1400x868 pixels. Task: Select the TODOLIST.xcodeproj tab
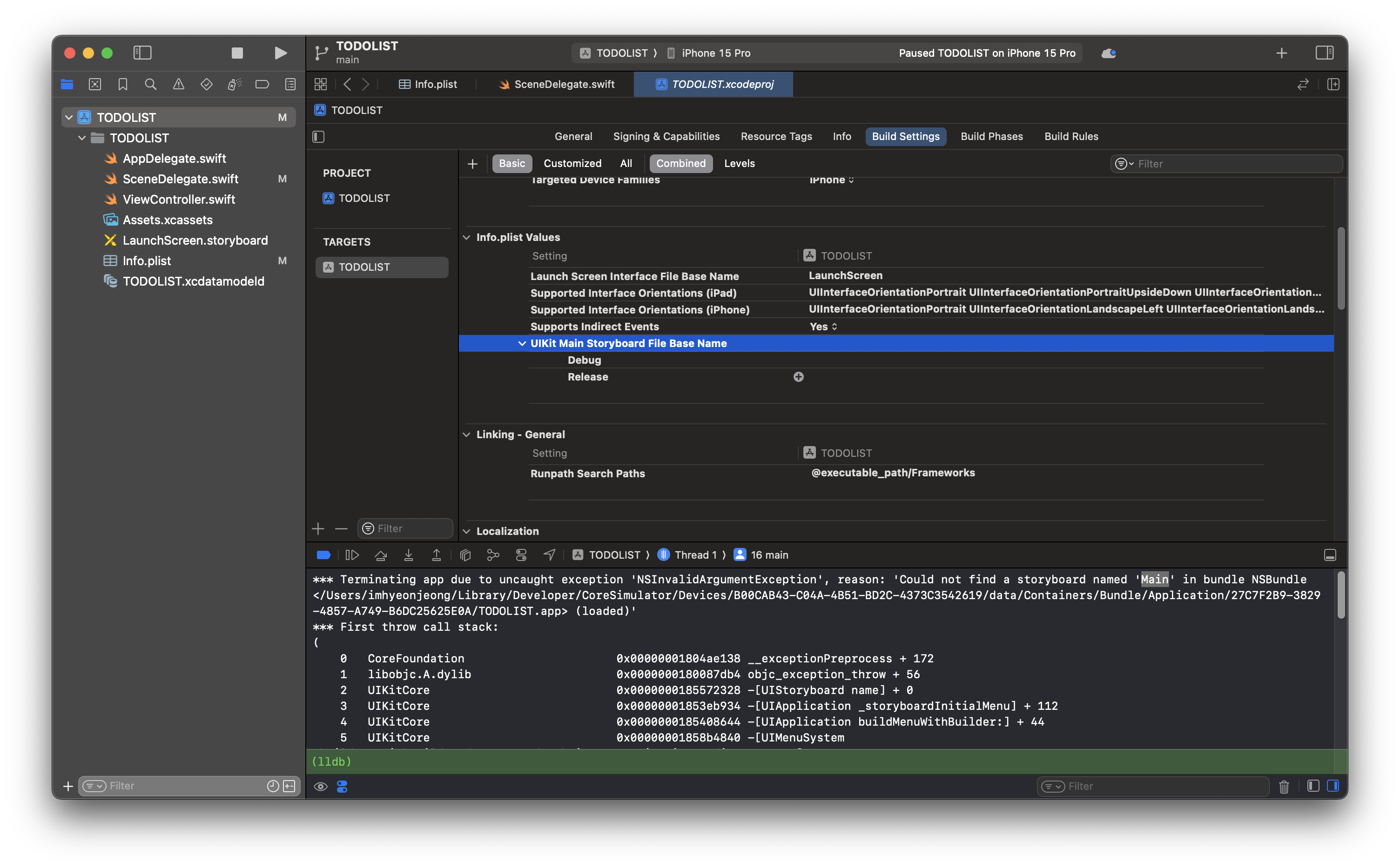(x=714, y=84)
